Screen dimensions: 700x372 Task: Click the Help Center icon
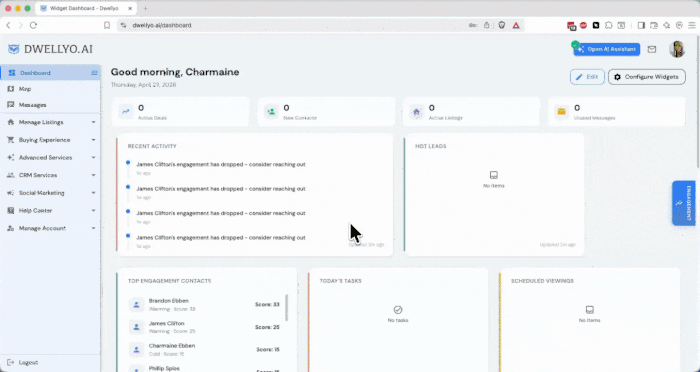point(11,210)
